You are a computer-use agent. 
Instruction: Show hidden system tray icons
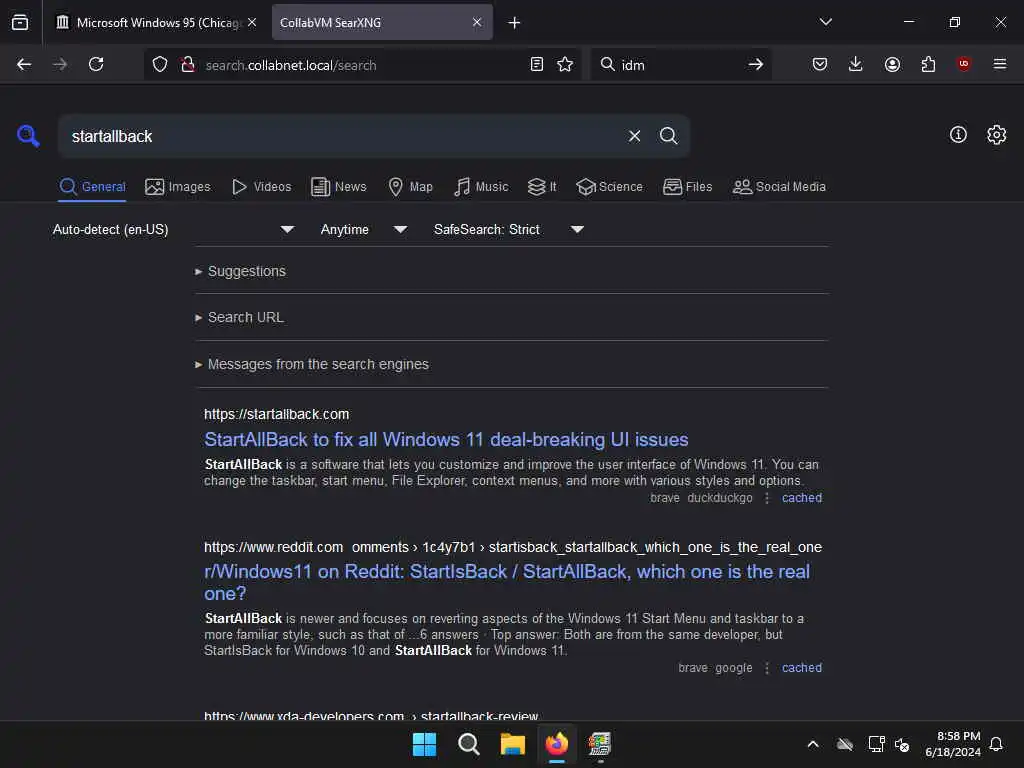pyautogui.click(x=813, y=744)
